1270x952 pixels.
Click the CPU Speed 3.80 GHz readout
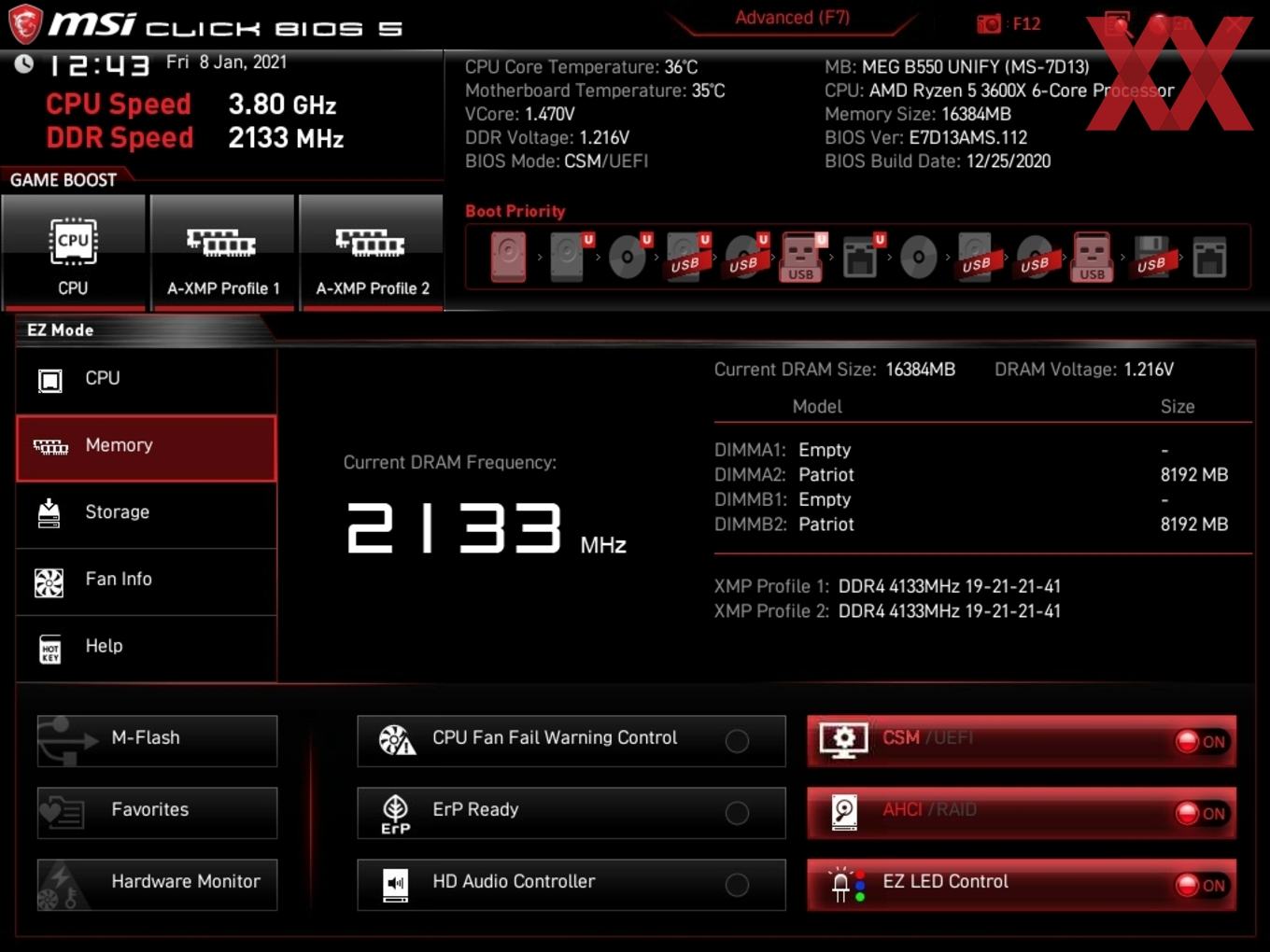[191, 104]
